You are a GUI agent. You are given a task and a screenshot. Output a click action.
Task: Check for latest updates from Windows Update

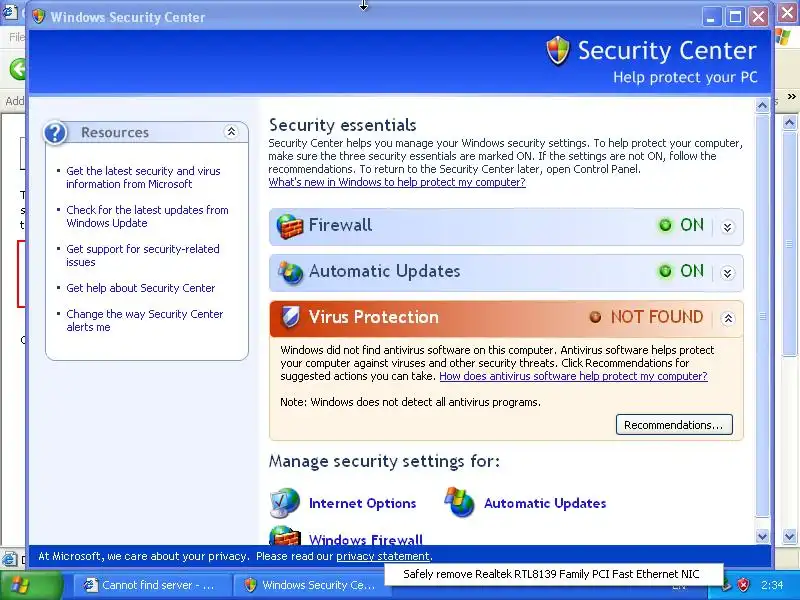147,216
